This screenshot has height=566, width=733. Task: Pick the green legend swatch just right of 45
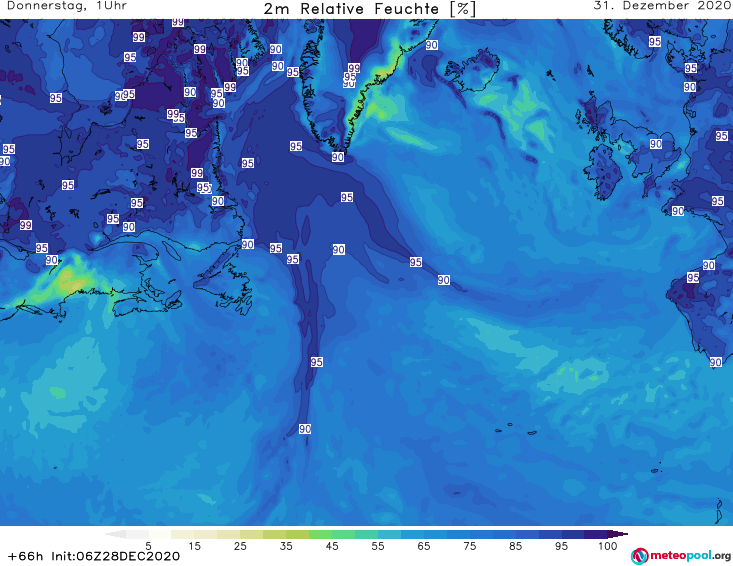[343, 534]
